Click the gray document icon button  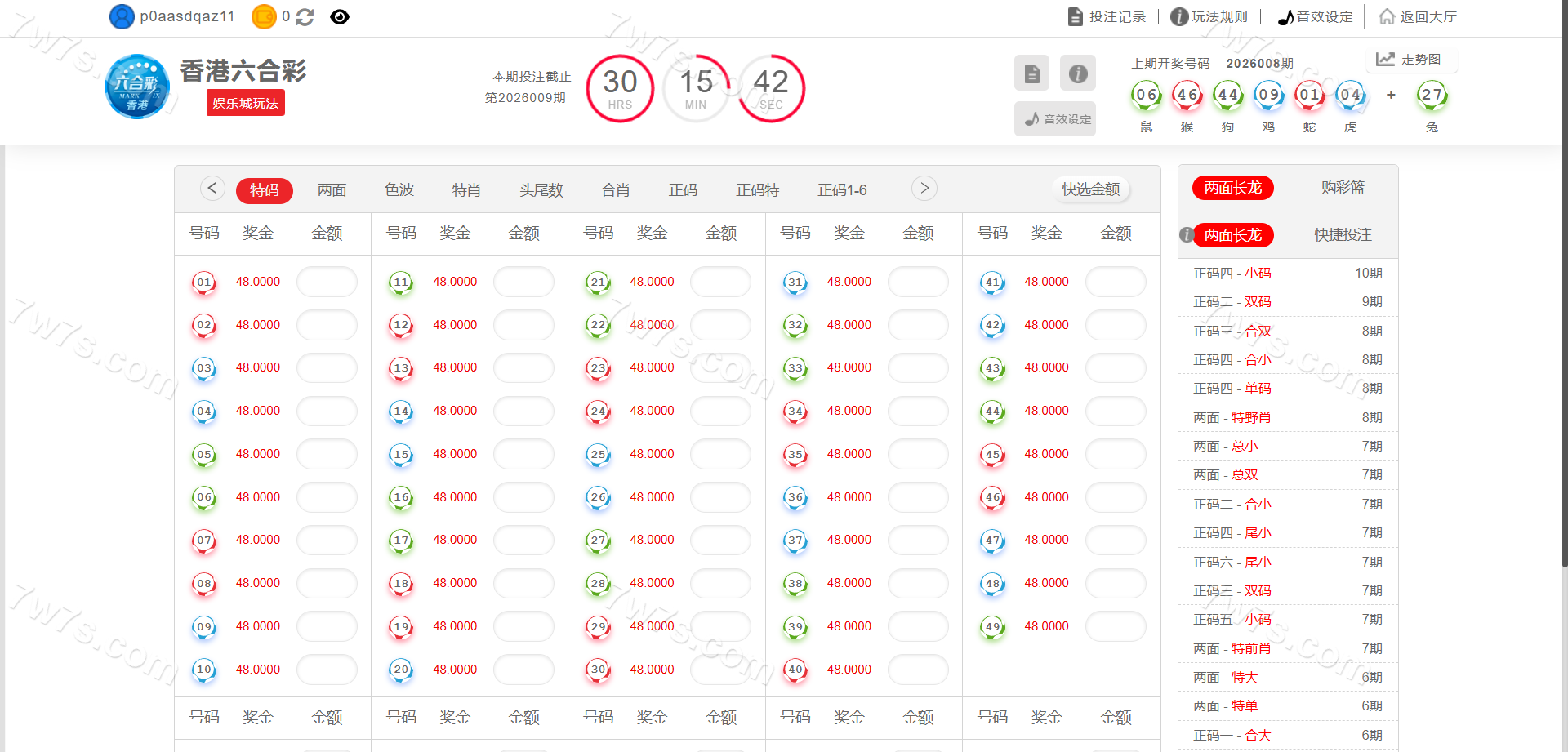[1031, 73]
